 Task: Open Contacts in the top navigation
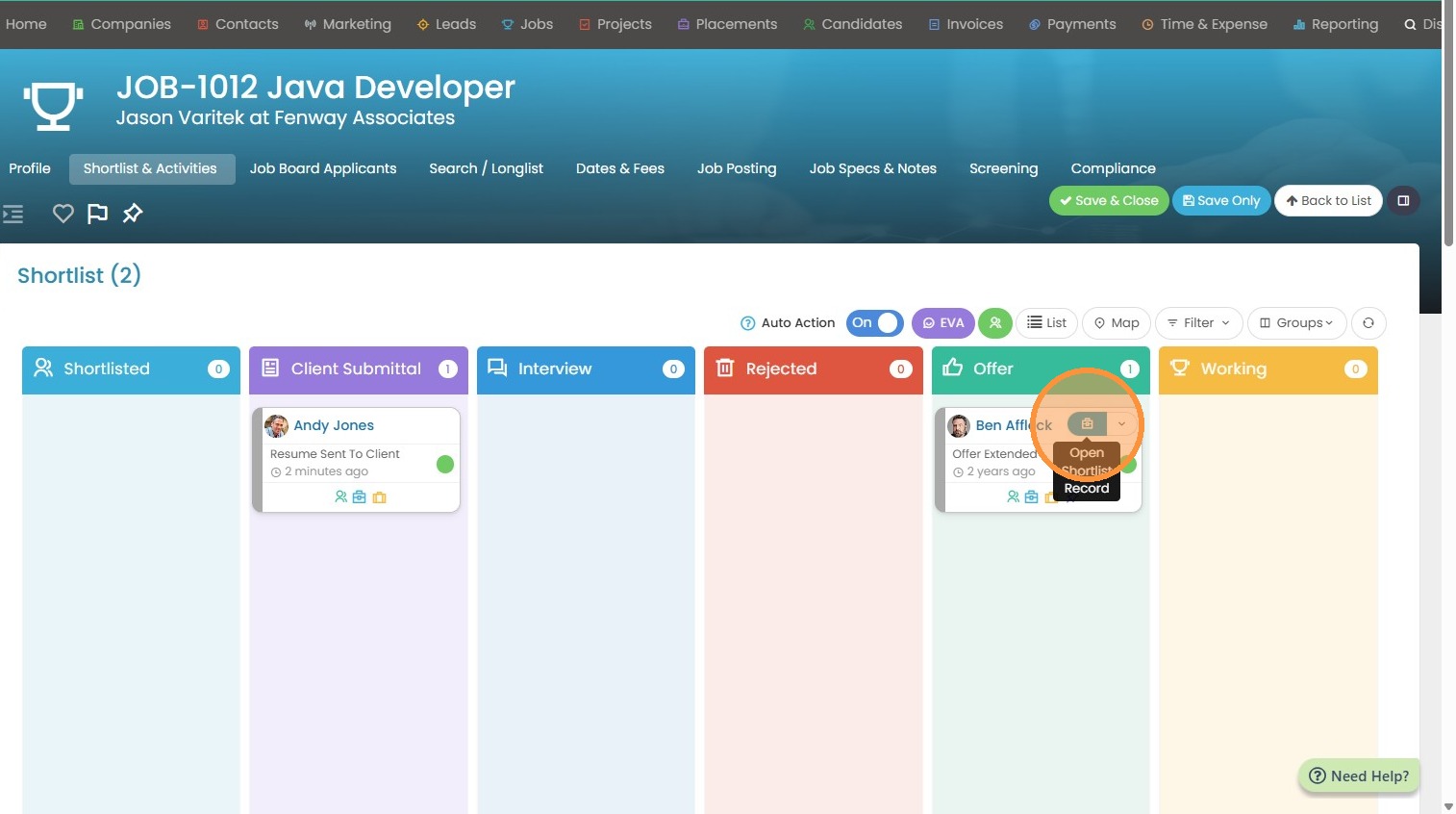238,24
